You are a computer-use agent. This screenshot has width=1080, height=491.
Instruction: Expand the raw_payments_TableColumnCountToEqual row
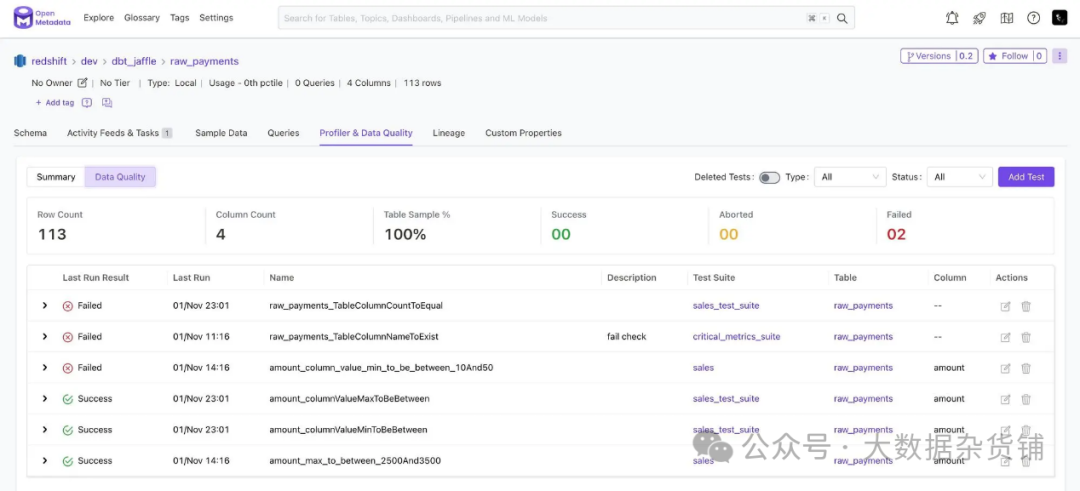(45, 306)
